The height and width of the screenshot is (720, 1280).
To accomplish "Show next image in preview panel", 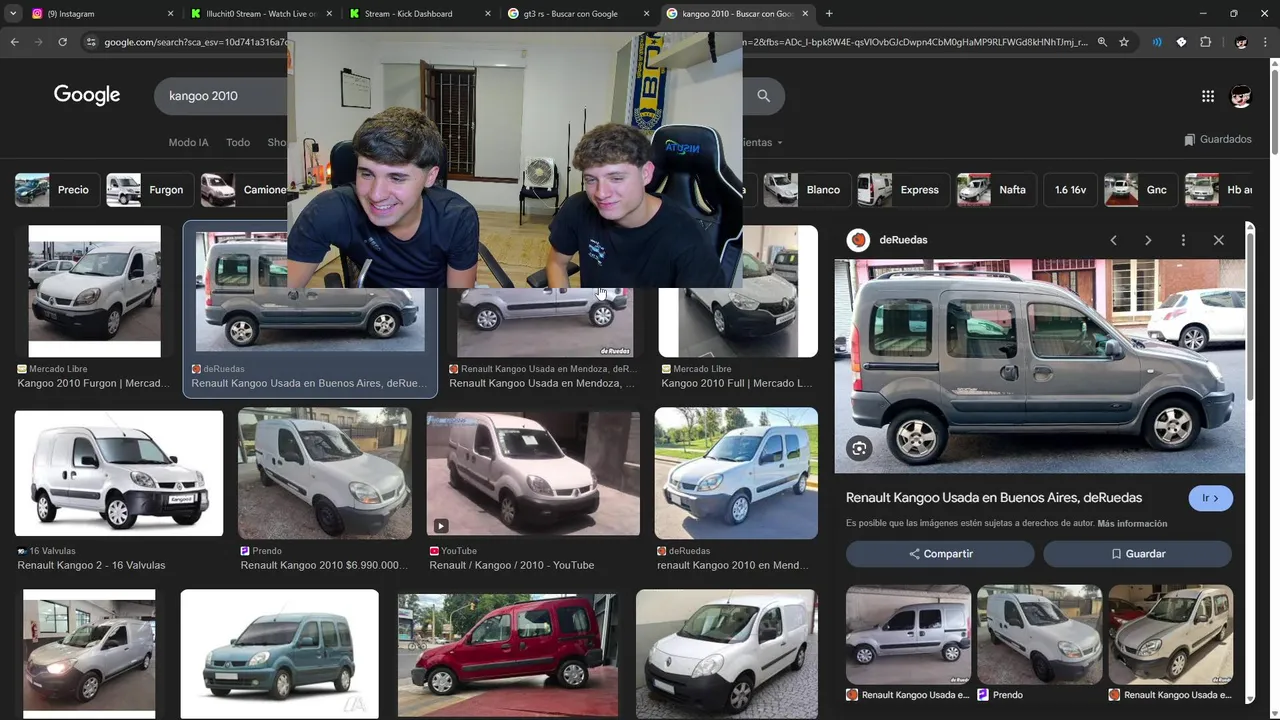I will point(1148,240).
